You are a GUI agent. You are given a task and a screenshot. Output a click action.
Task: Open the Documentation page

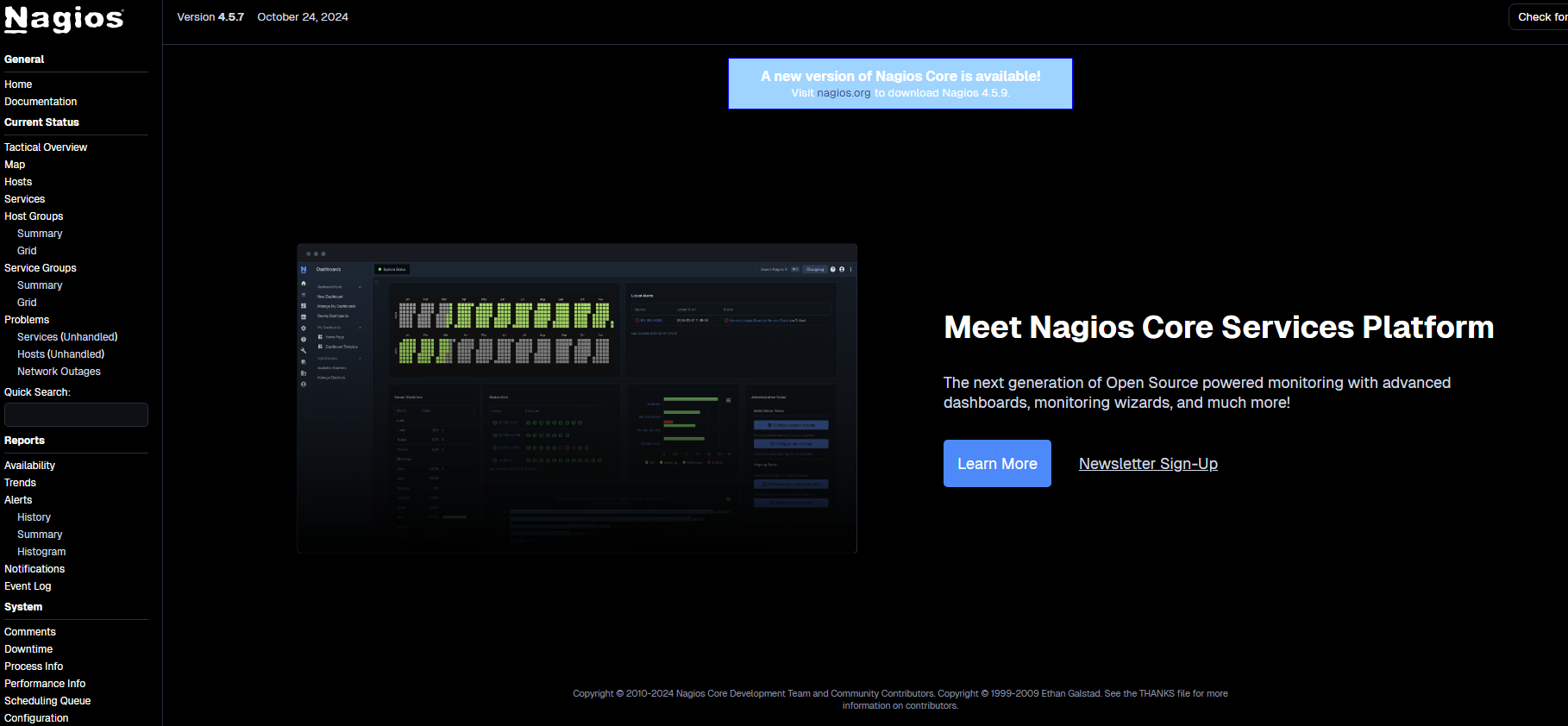pos(41,102)
